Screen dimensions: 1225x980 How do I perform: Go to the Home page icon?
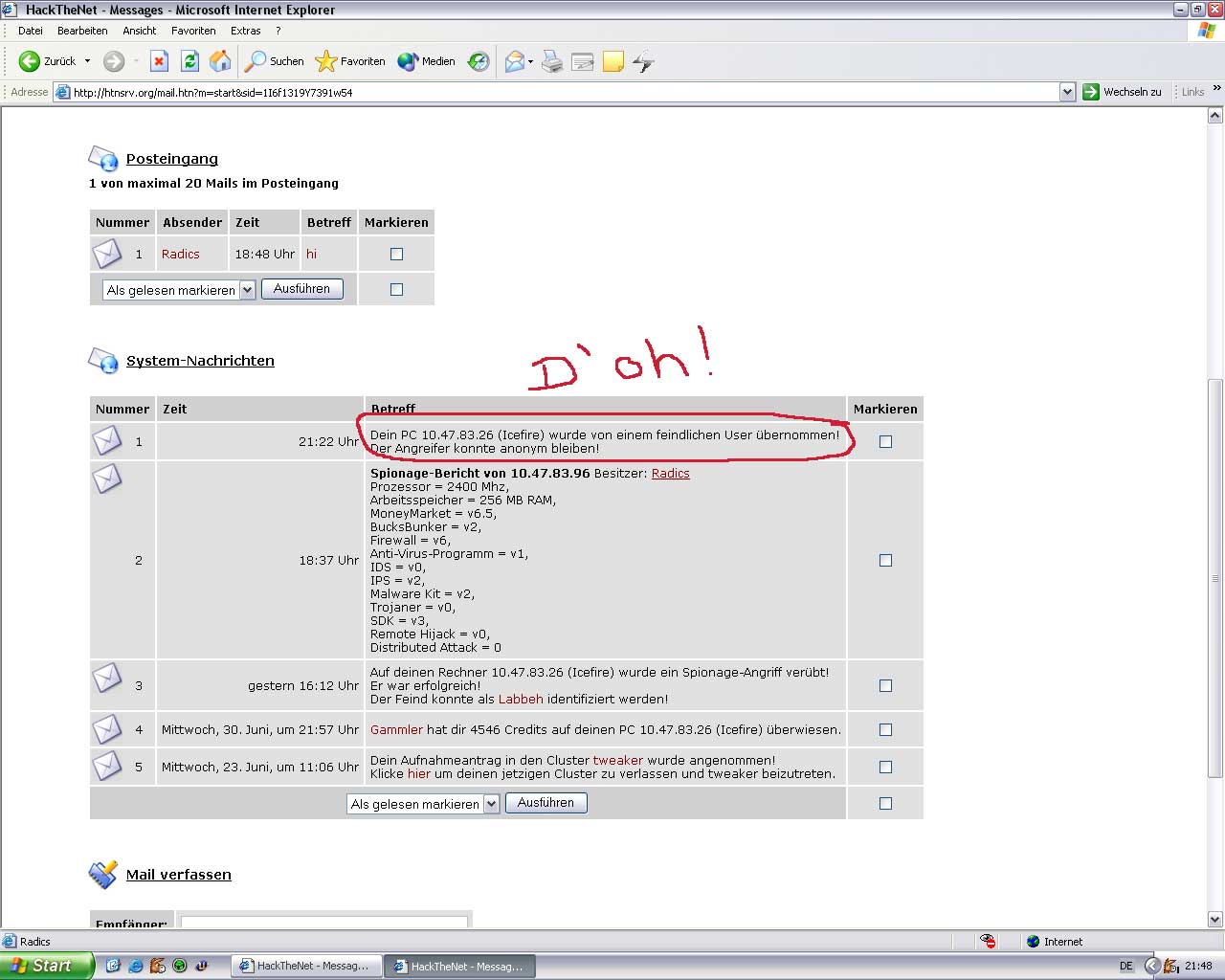tap(220, 61)
